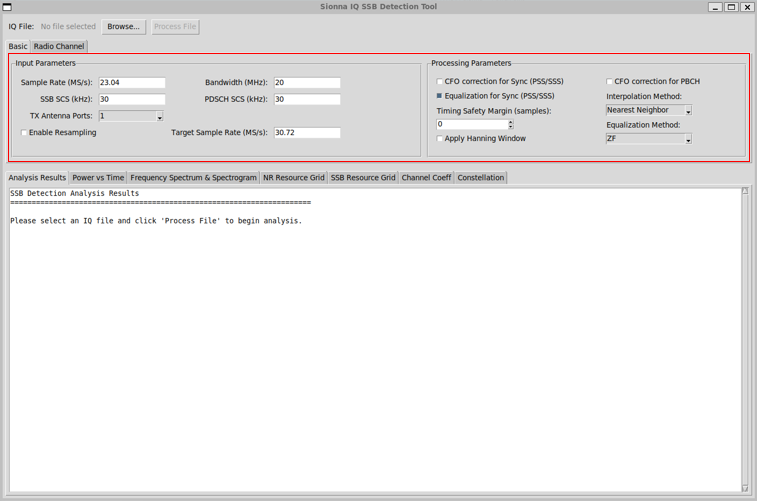Click the Sample Rate input field

click(132, 83)
